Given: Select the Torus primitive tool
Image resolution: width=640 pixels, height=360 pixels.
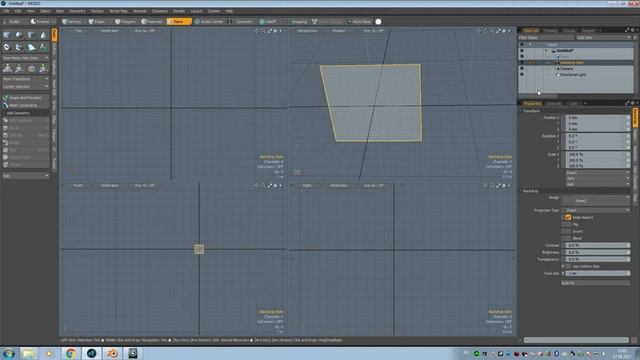Looking at the screenshot, I should pos(7,47).
